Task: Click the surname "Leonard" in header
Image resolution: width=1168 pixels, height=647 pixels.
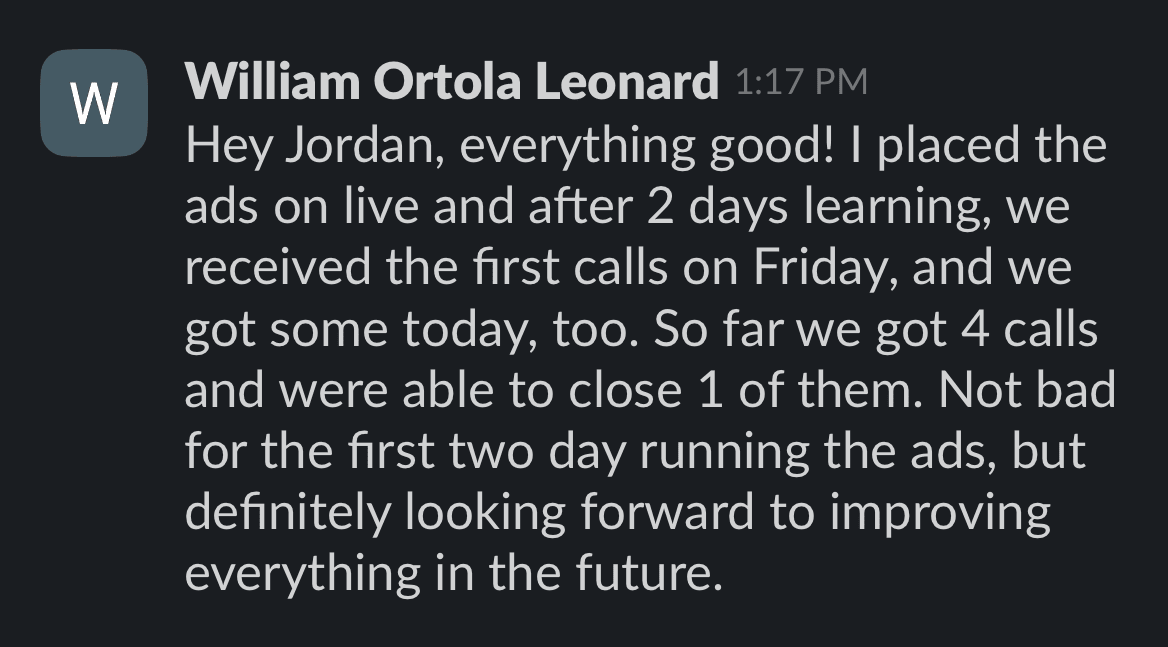Action: (x=626, y=80)
